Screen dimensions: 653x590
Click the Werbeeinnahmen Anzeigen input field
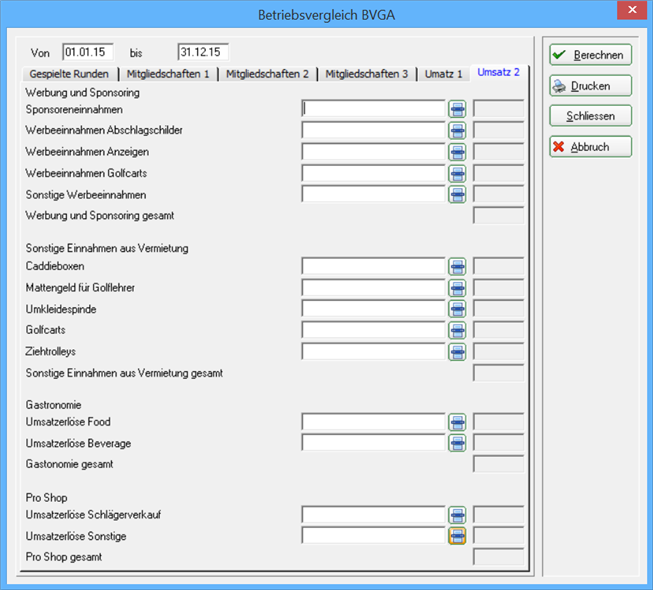pos(374,152)
